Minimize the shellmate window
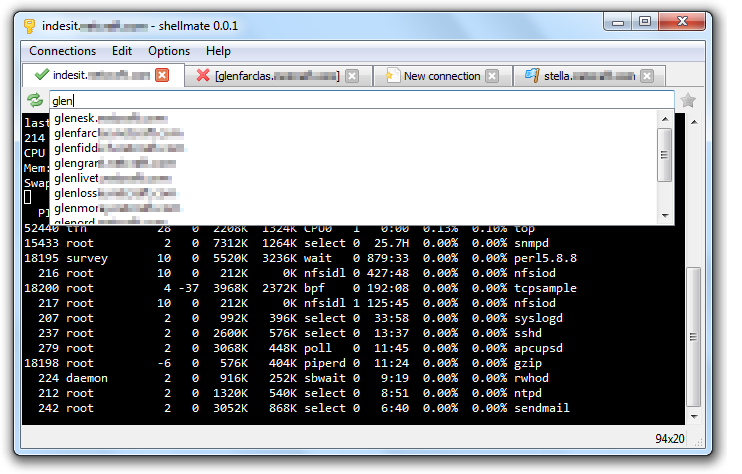This screenshot has height=474, width=742. pos(618,22)
